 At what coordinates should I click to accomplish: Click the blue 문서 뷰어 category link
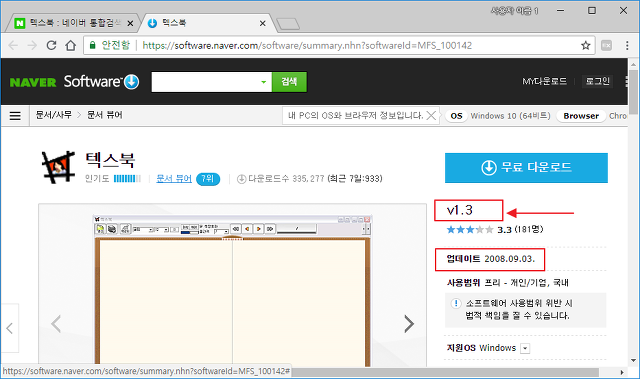click(174, 179)
